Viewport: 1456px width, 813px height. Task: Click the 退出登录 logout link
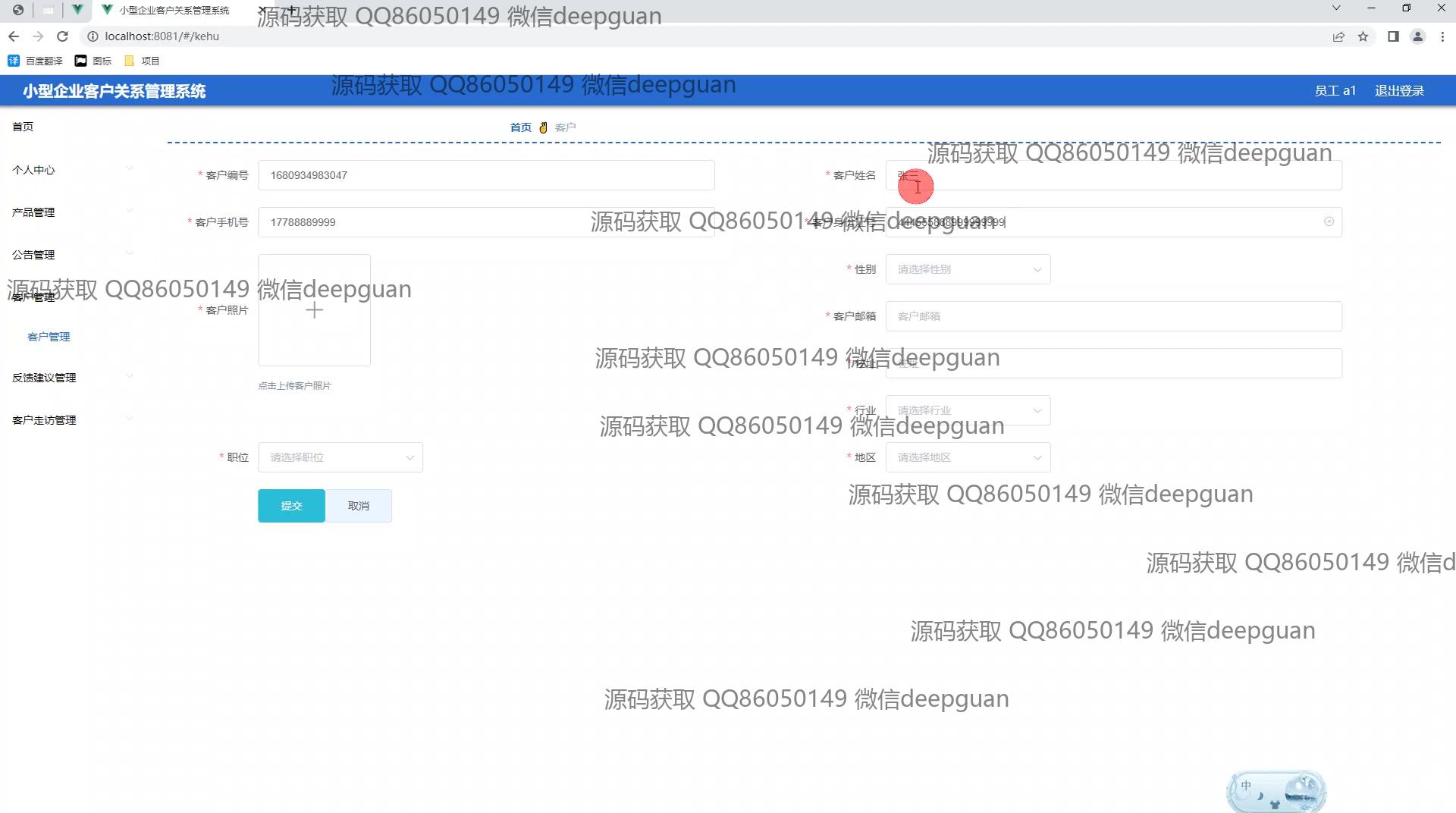point(1399,91)
